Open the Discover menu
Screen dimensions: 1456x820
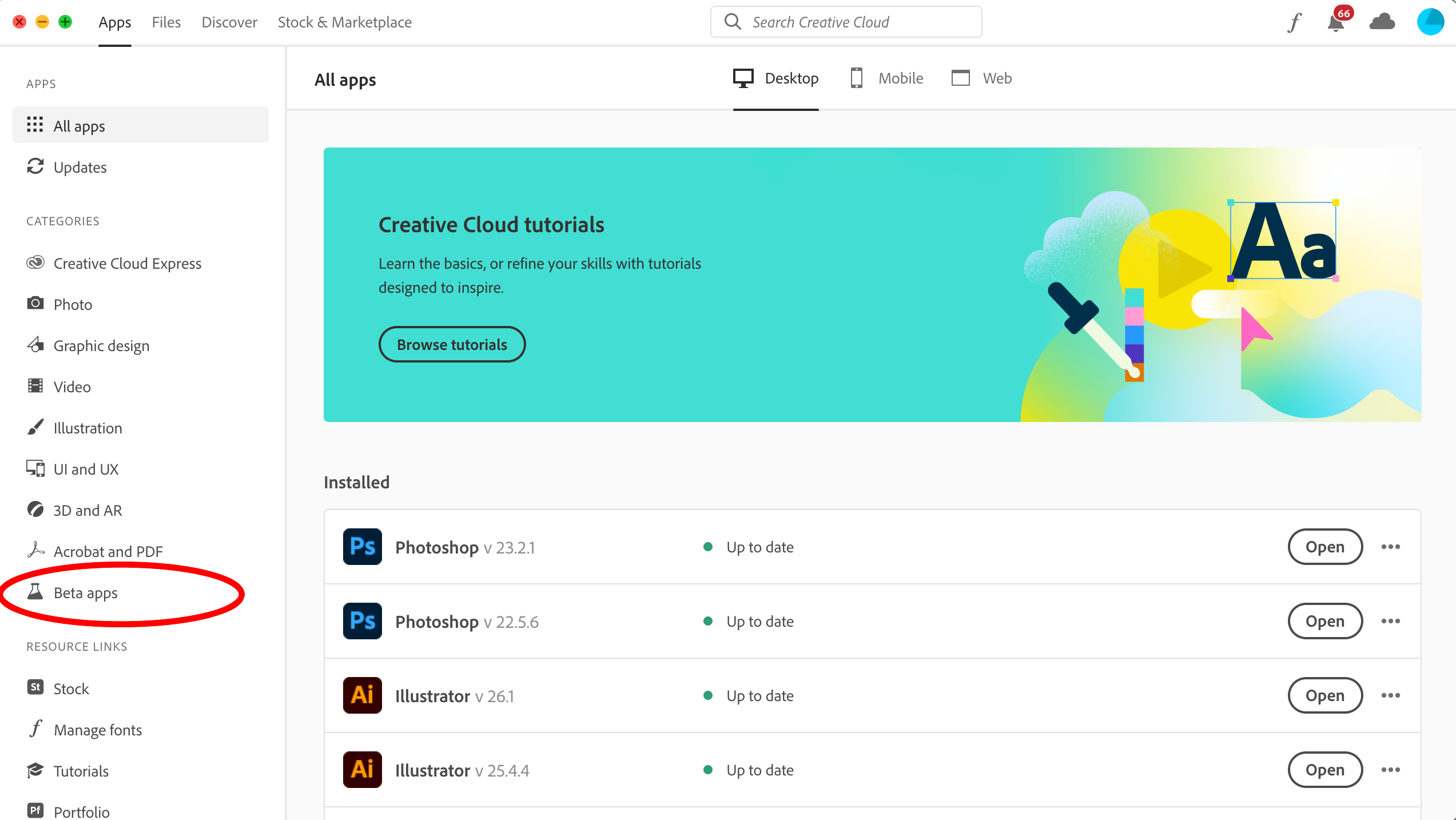[229, 22]
